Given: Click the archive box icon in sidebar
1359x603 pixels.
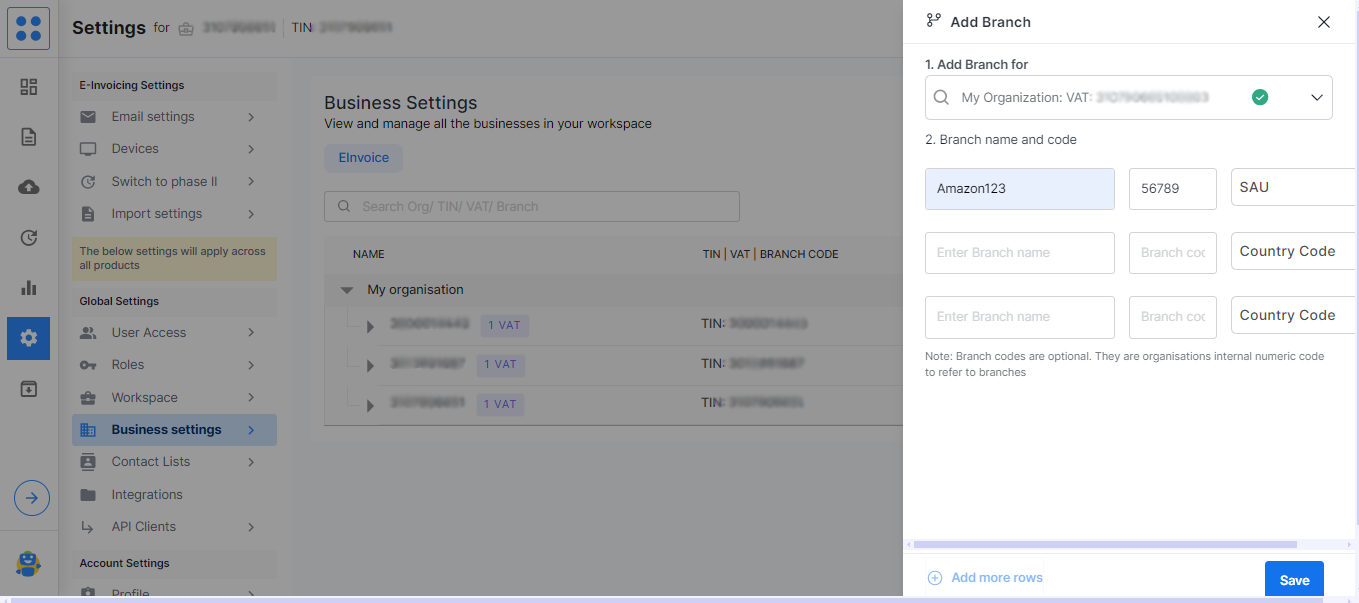Looking at the screenshot, I should point(29,389).
